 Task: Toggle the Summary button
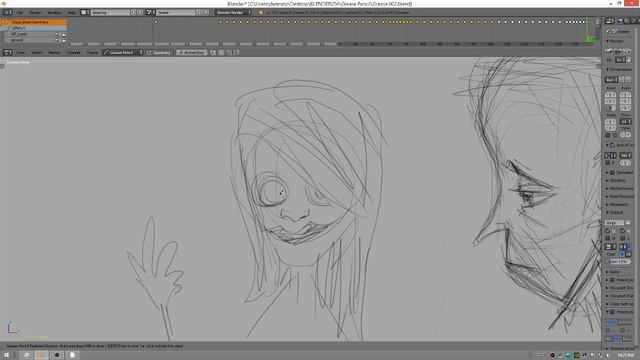point(159,53)
